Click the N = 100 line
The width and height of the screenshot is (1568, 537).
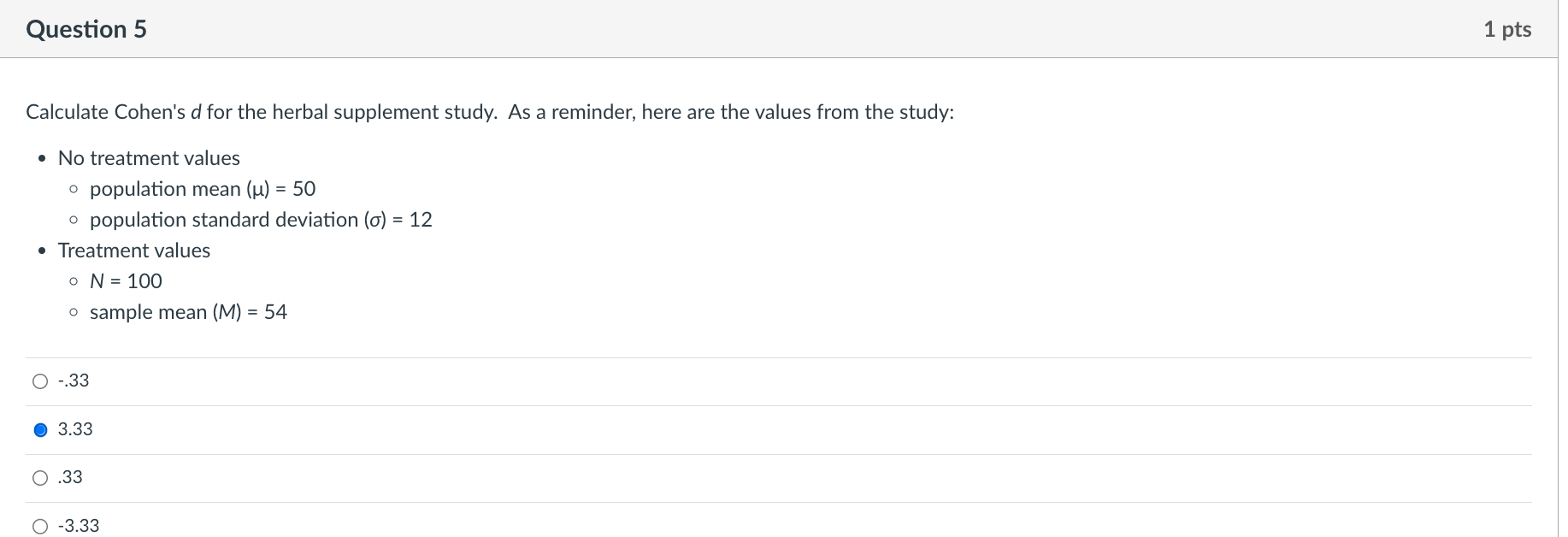pos(126,280)
